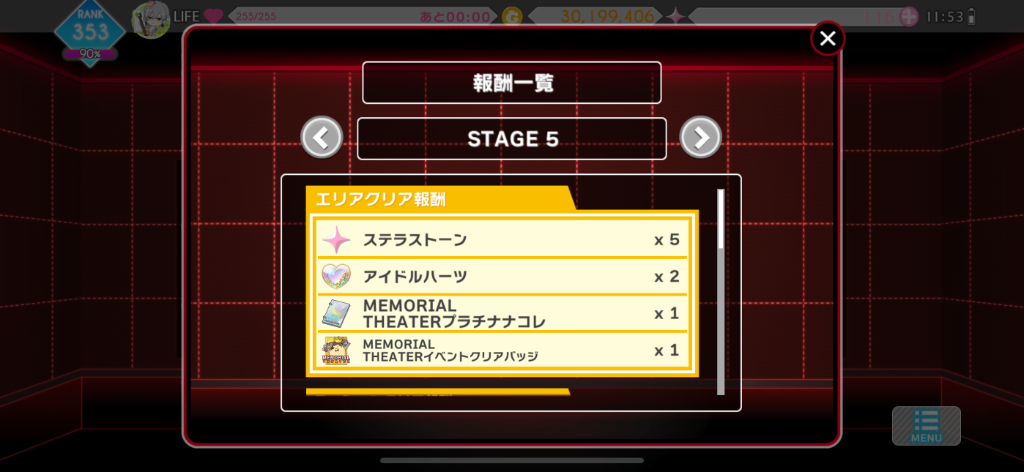This screenshot has height=472, width=1024.
Task: Tap the 報酬一覧 title header
Action: click(512, 82)
